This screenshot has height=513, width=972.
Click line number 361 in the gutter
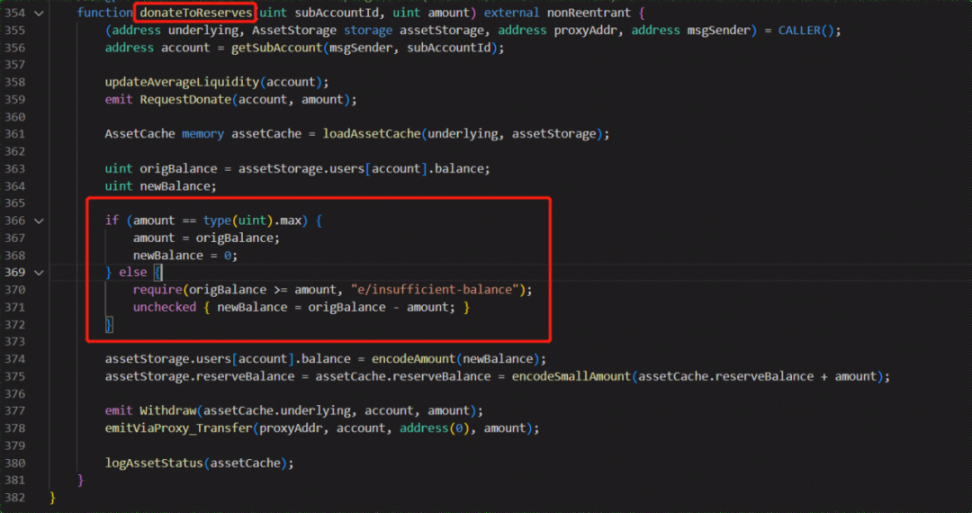pyautogui.click(x=15, y=134)
